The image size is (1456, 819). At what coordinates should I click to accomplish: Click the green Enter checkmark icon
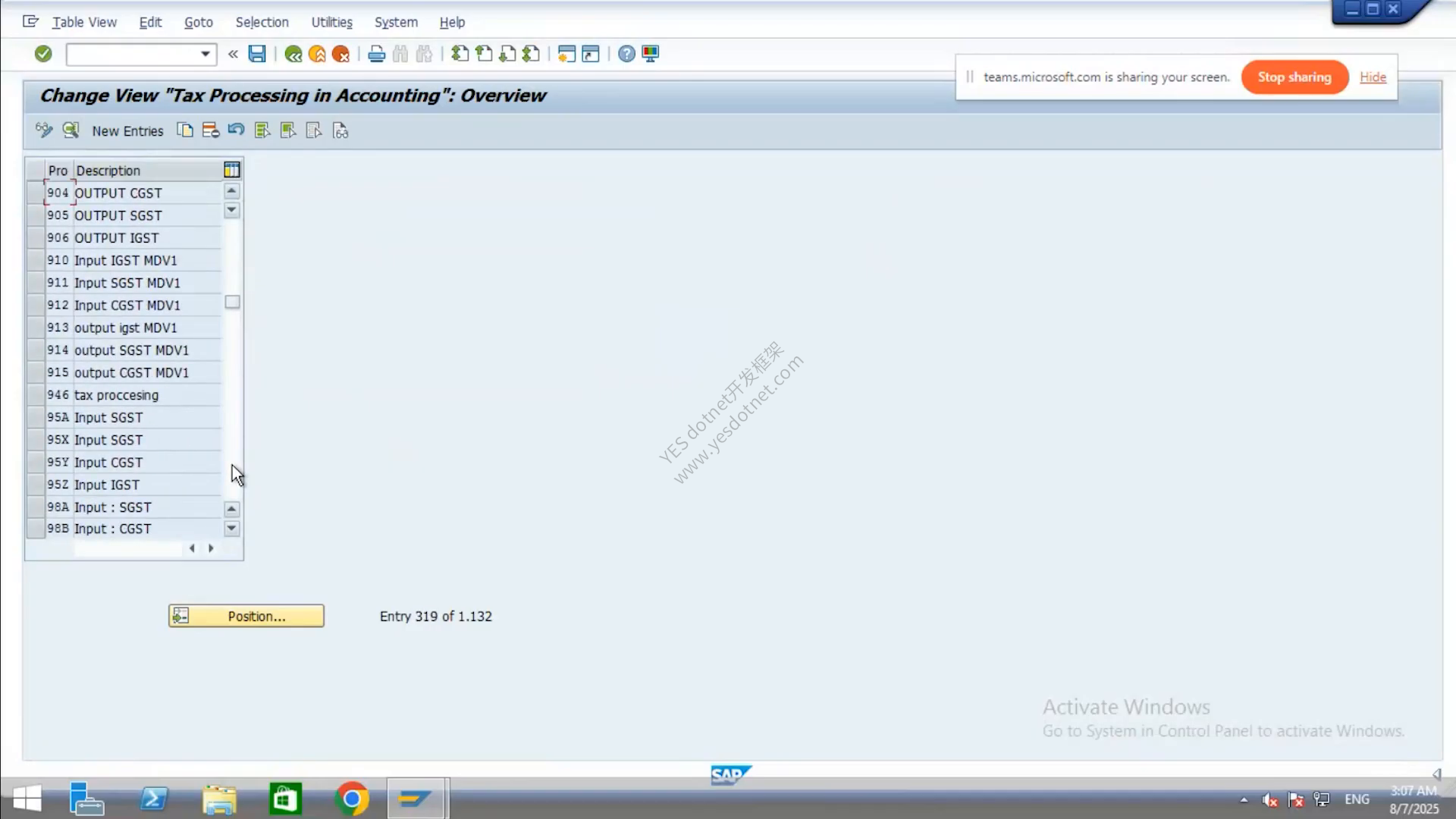point(43,54)
